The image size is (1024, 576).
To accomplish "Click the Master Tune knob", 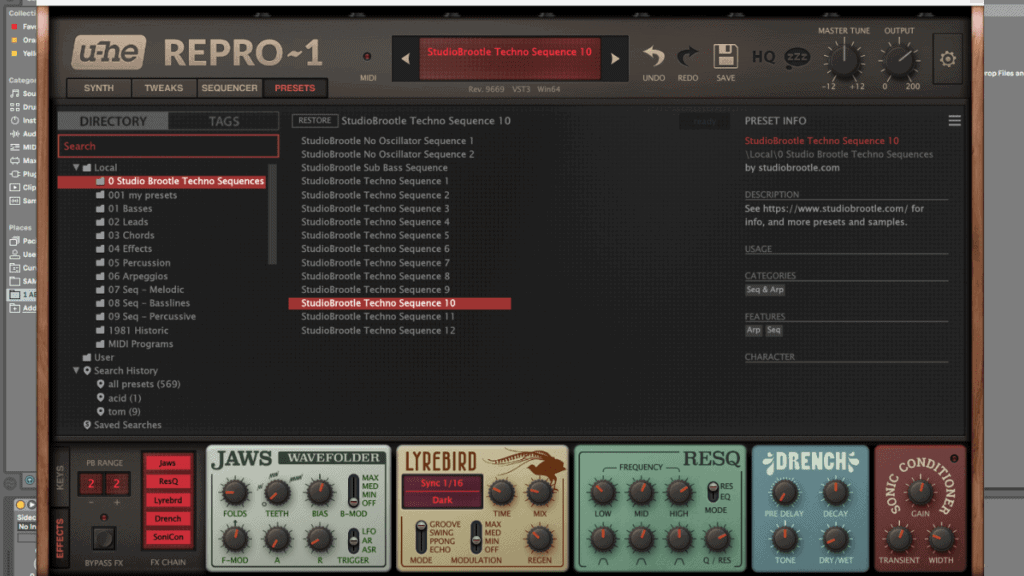I will 843,60.
